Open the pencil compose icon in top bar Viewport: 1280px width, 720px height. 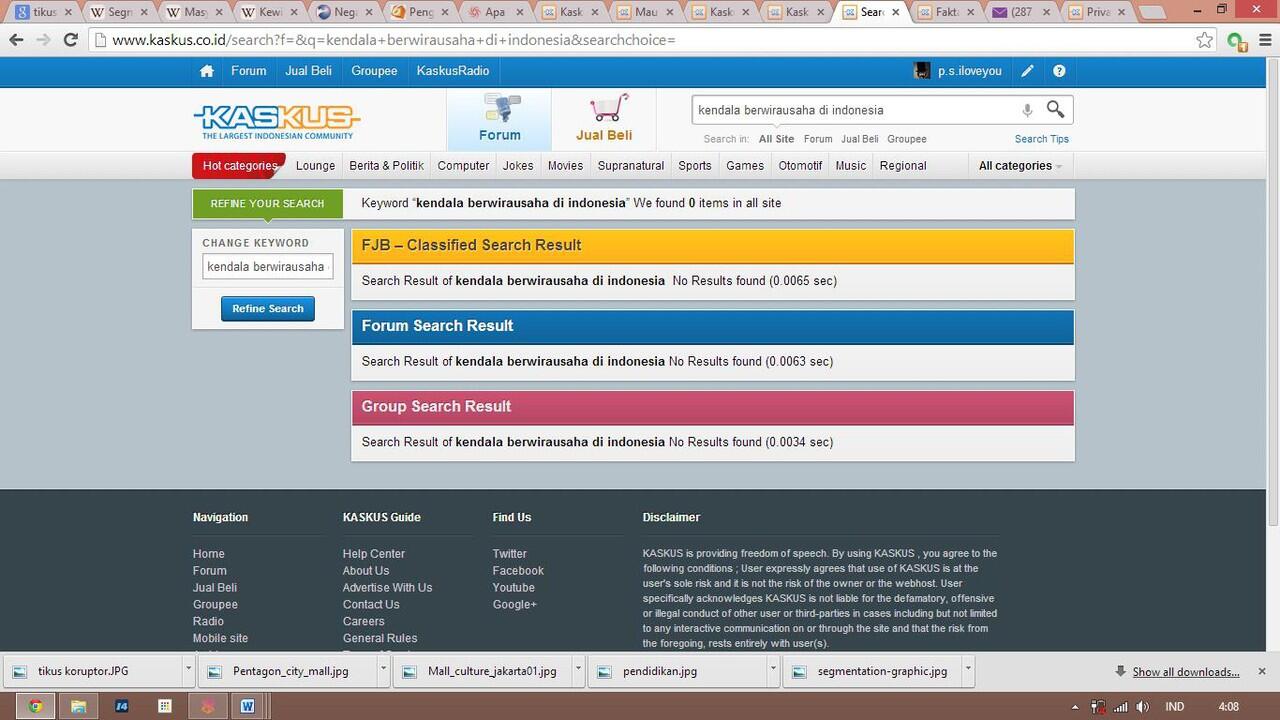pos(1027,71)
